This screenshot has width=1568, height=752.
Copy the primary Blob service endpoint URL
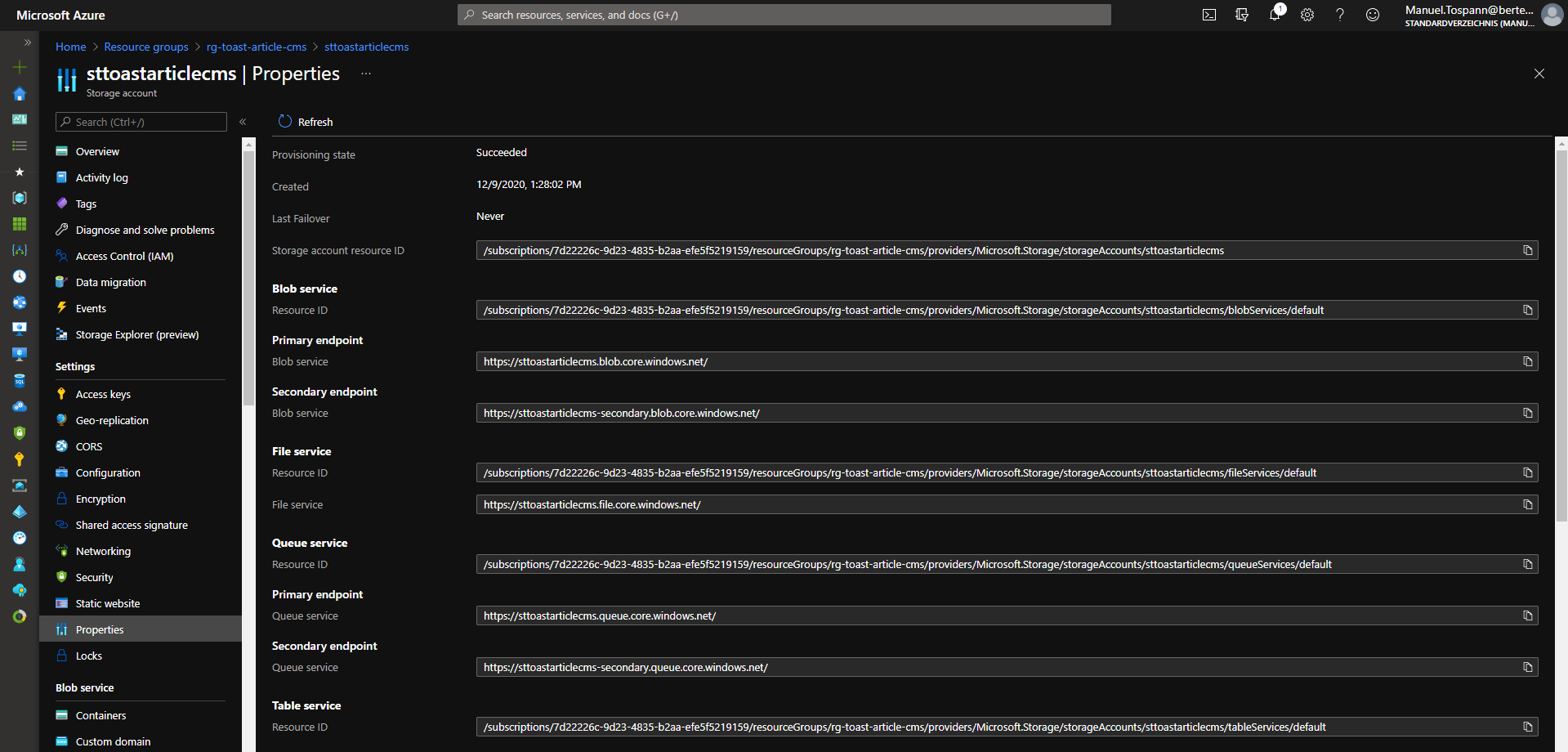click(x=1527, y=361)
